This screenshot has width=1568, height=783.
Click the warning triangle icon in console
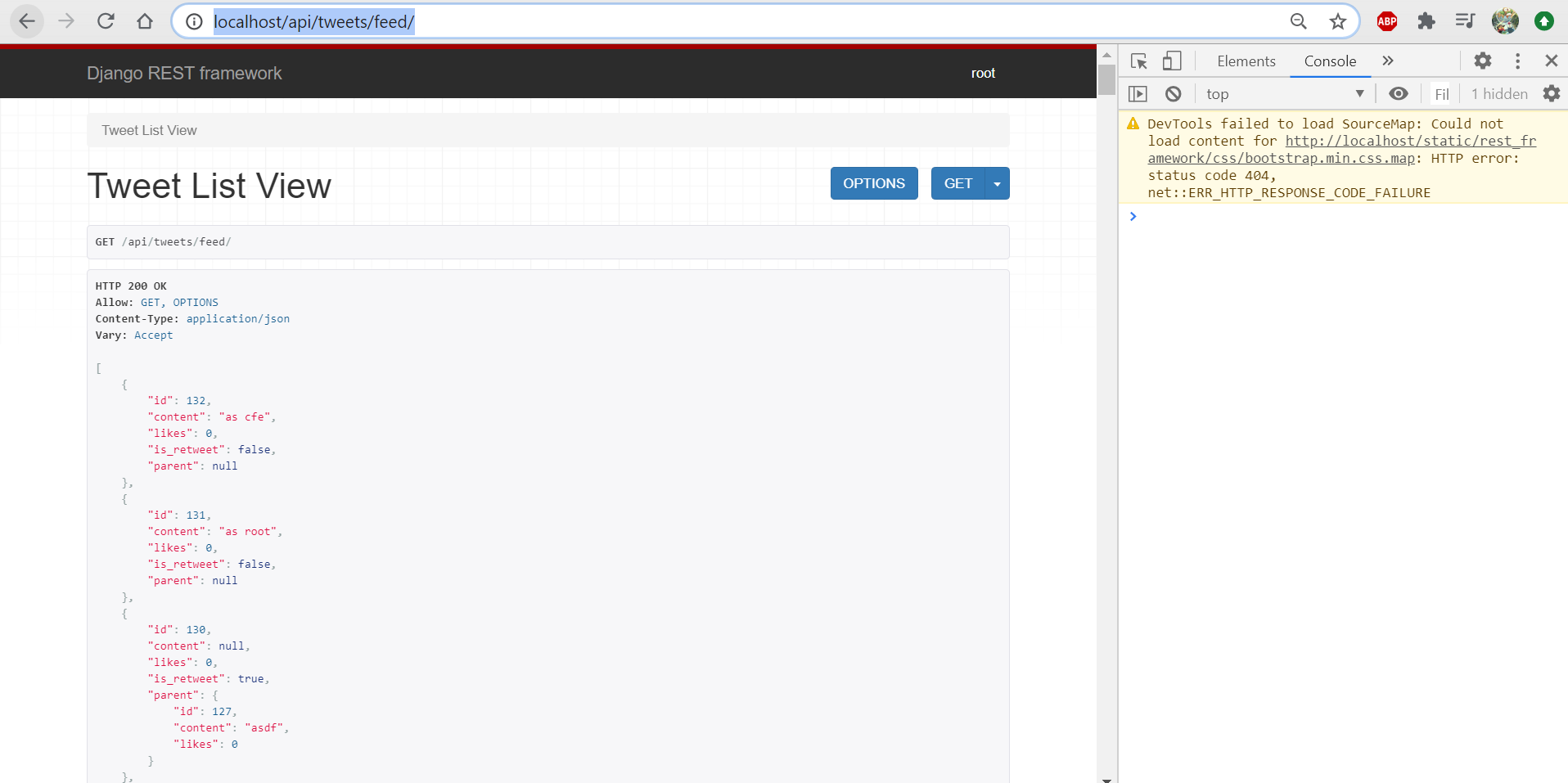pos(1133,124)
